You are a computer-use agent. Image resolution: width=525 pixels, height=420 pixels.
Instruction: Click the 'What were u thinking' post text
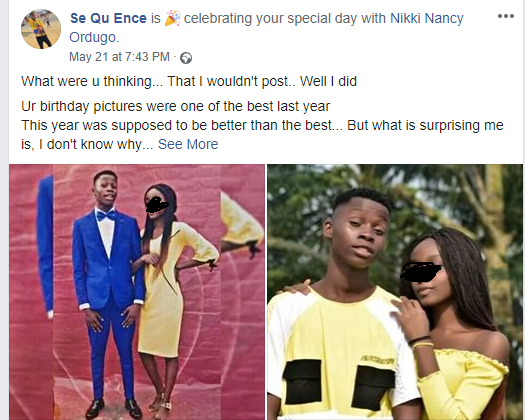point(189,81)
